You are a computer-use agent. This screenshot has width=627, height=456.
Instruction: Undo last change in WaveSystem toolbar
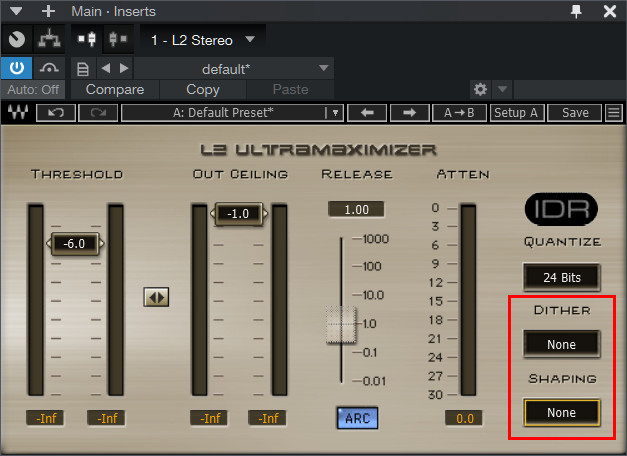coord(56,113)
